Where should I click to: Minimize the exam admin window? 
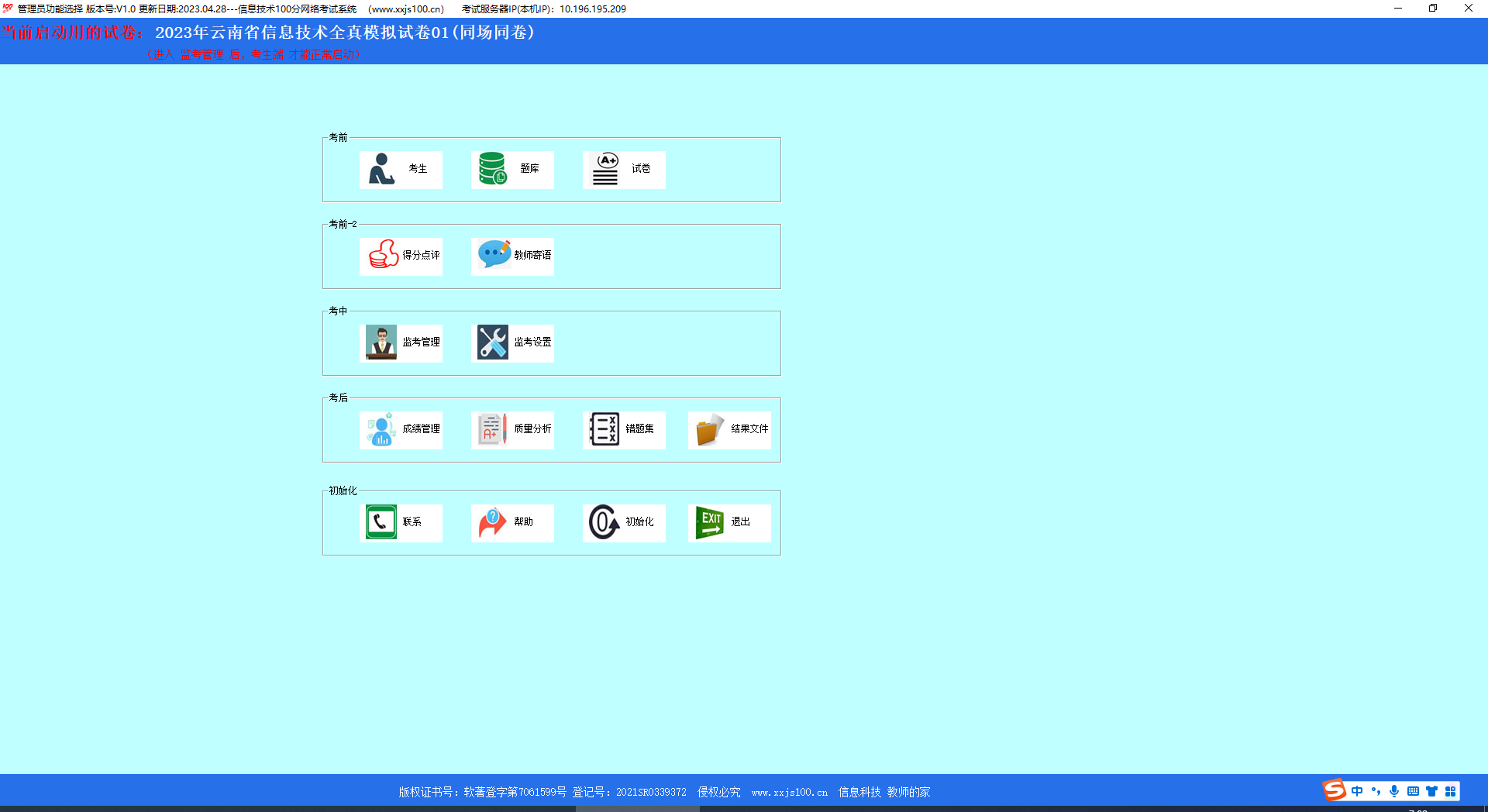pyautogui.click(x=1398, y=9)
